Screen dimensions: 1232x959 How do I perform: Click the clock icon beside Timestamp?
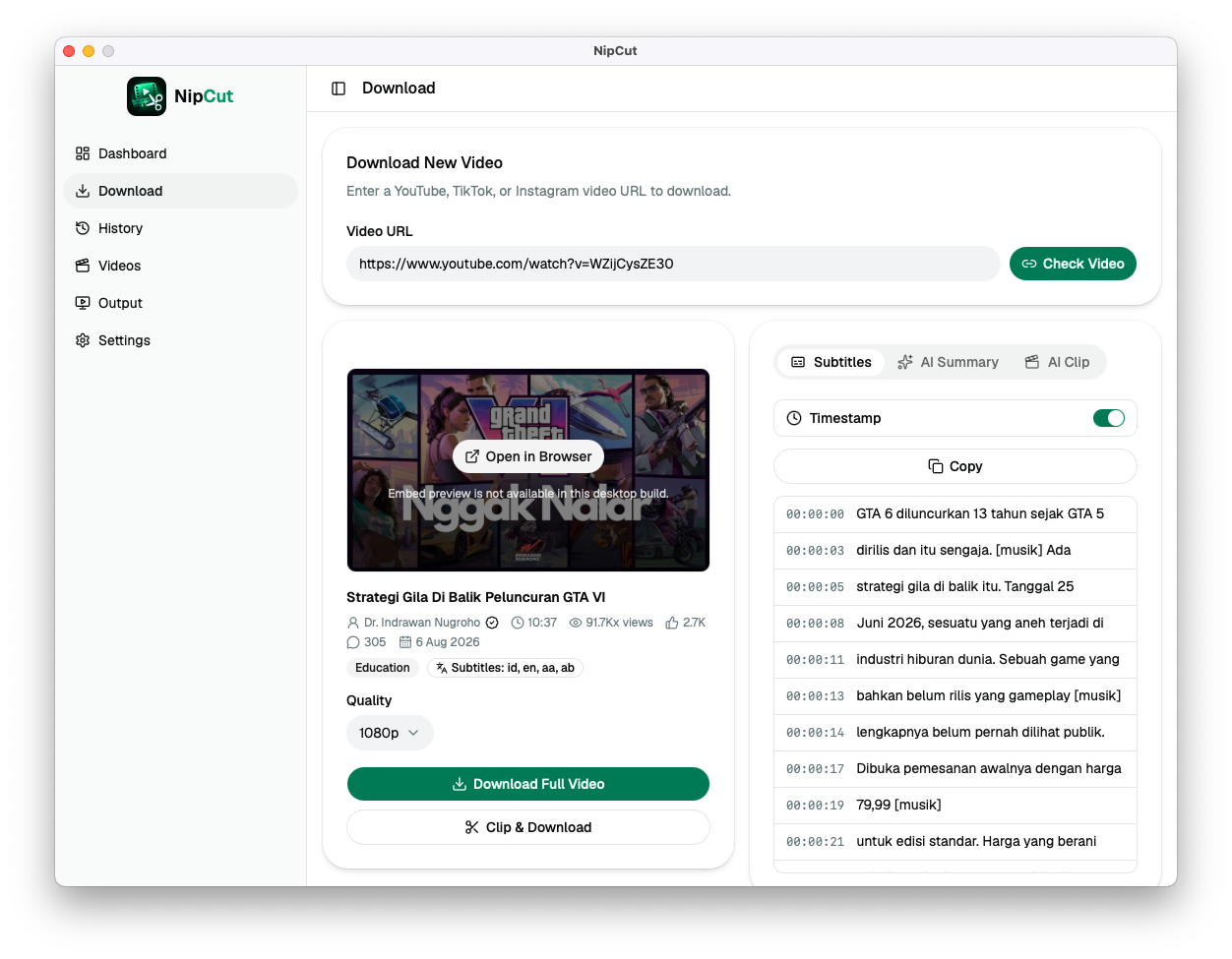[794, 418]
